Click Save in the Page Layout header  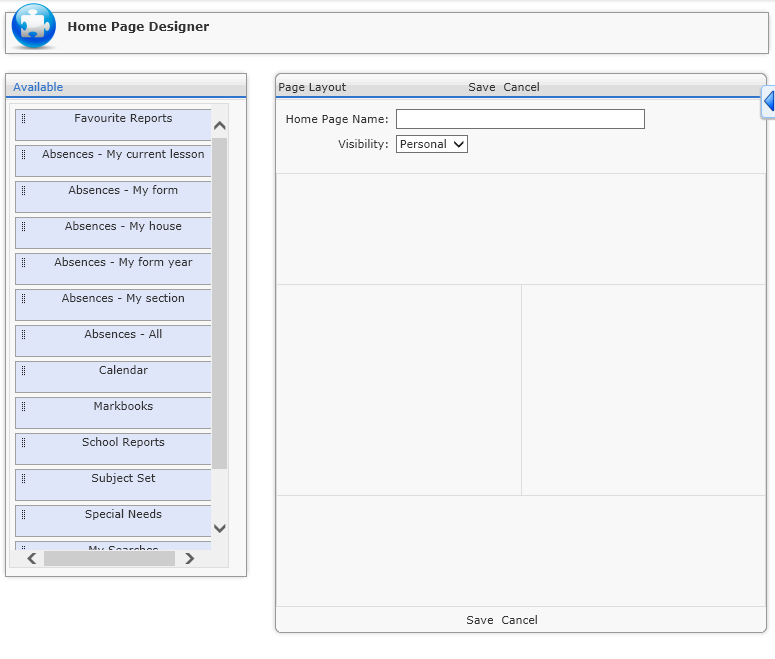click(481, 88)
